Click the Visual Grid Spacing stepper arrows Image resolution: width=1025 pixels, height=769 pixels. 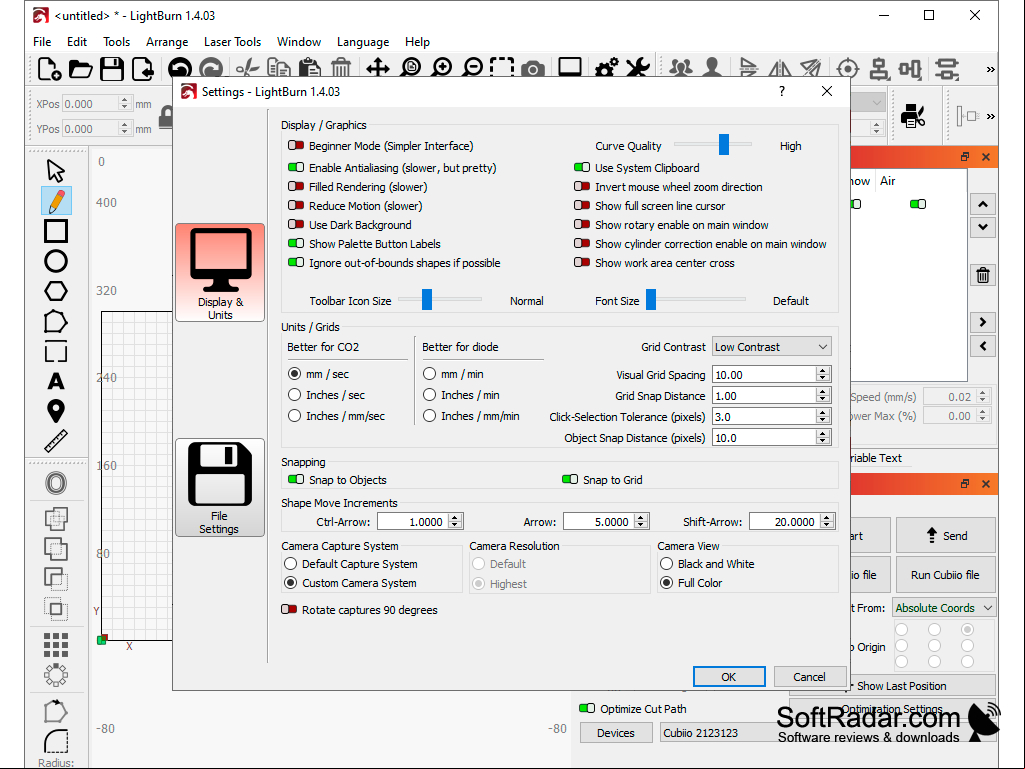tap(823, 375)
